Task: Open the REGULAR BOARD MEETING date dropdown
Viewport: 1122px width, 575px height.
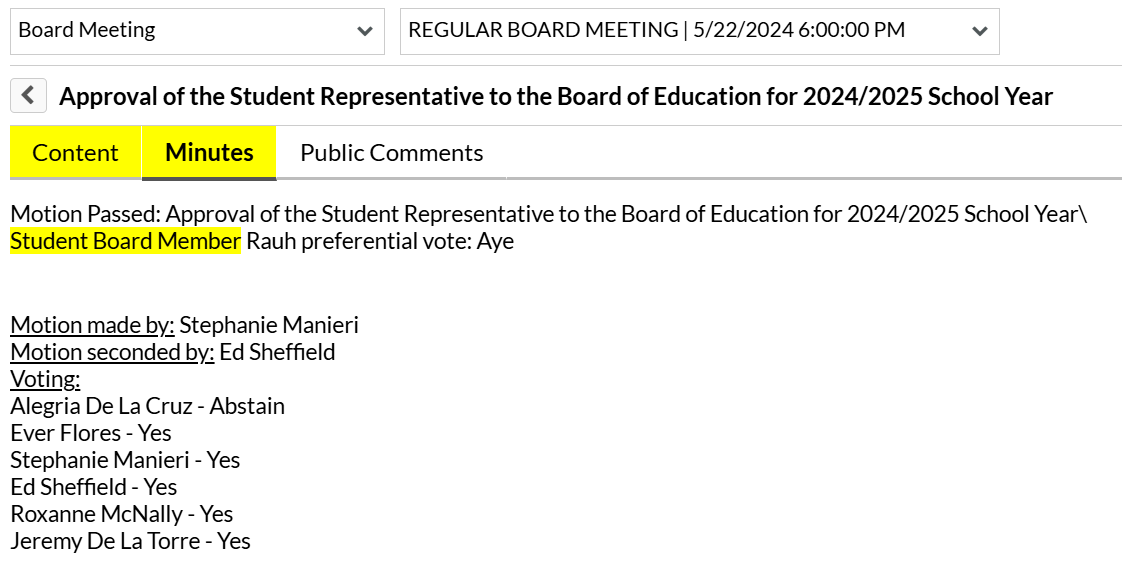Action: (700, 31)
